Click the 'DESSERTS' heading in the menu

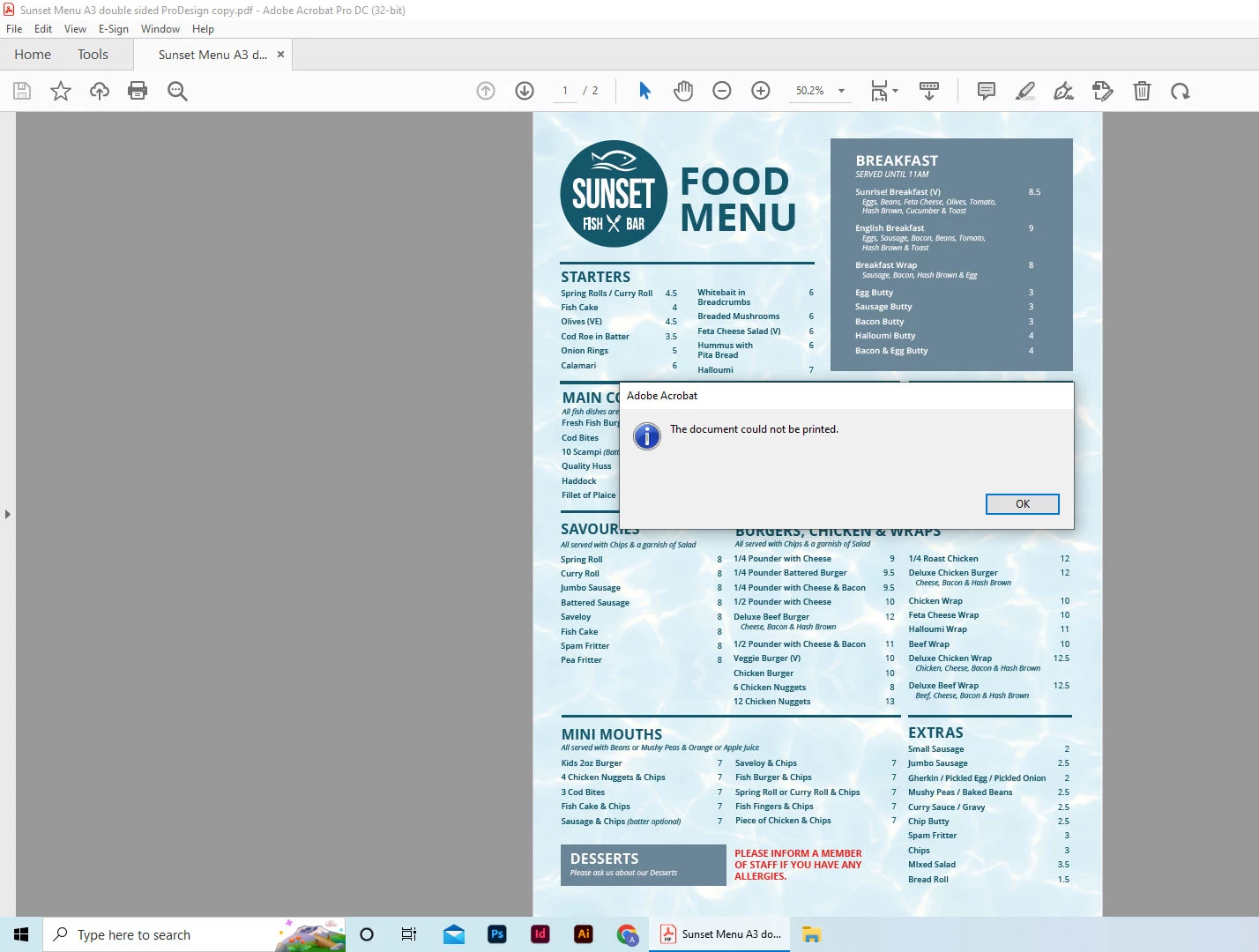[604, 859]
